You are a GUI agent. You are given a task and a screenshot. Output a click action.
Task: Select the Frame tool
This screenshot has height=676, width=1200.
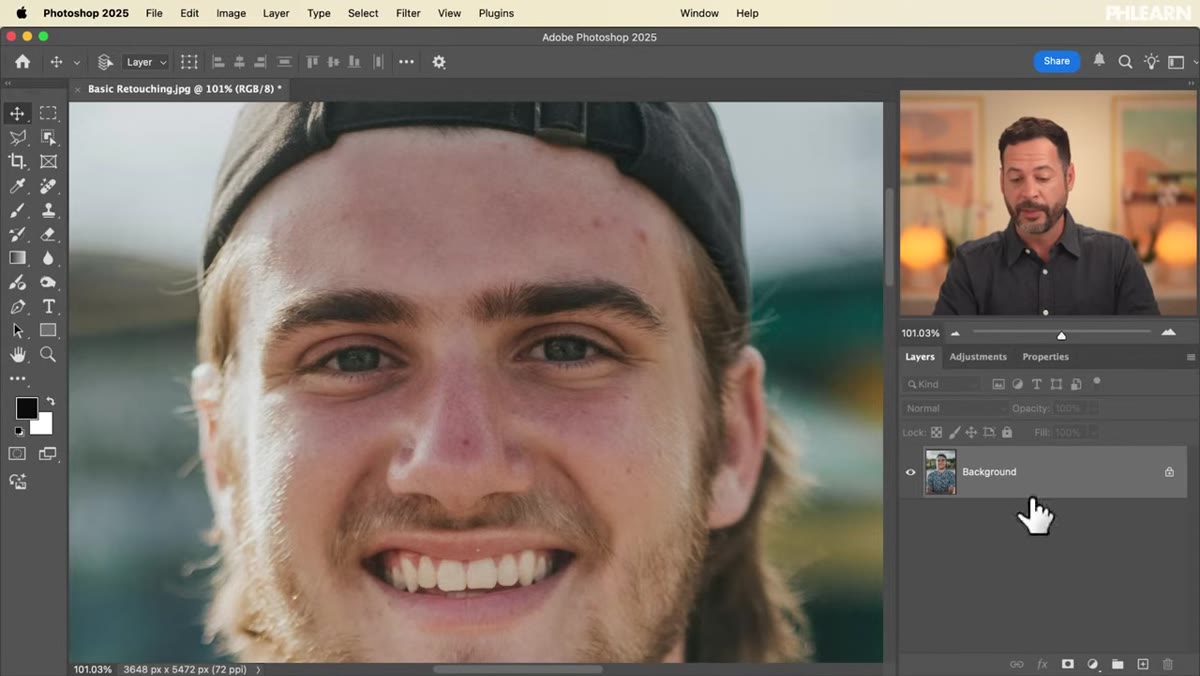coord(48,162)
